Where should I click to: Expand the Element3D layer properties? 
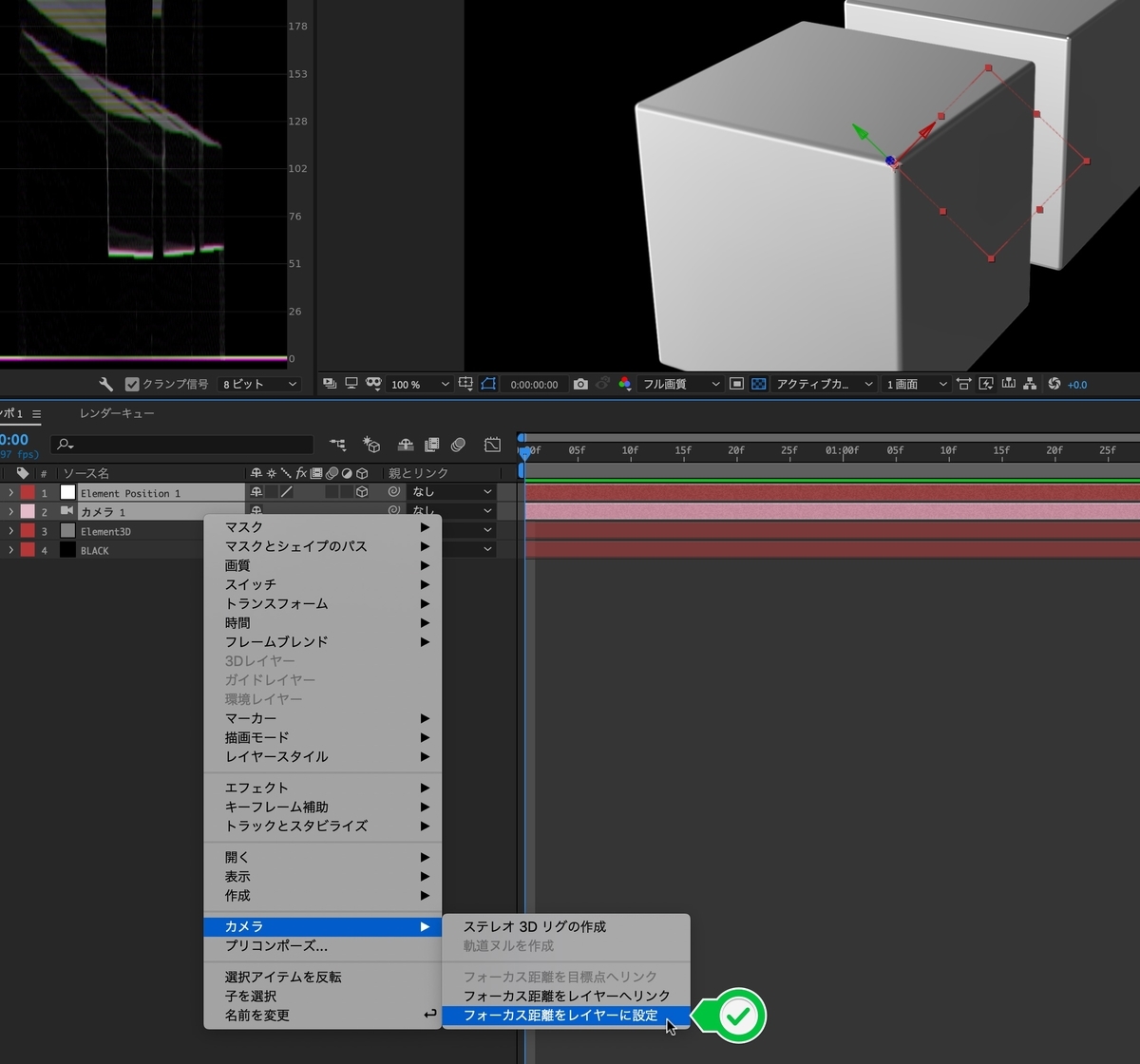pos(10,531)
